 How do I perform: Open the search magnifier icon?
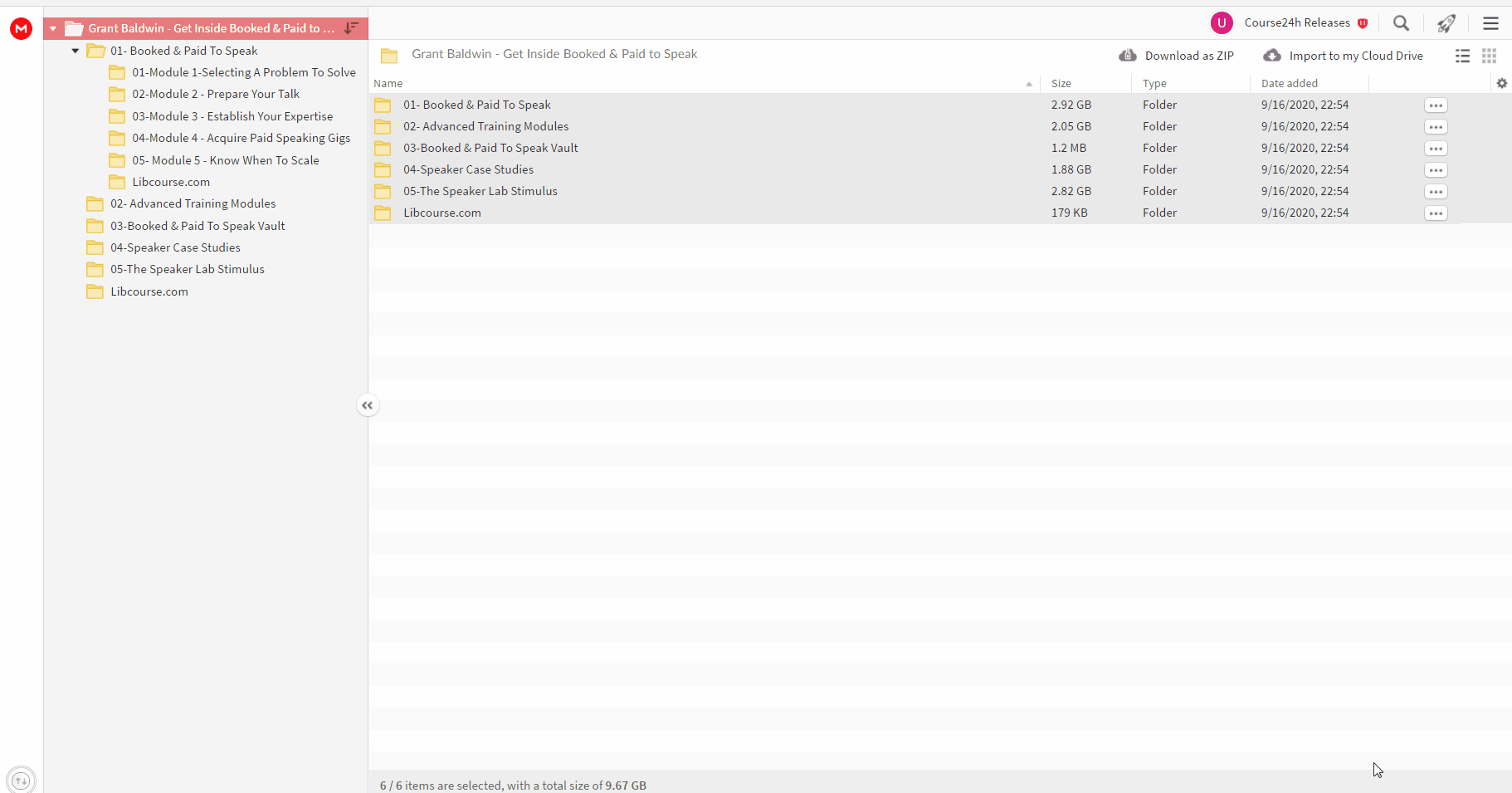pos(1402,23)
